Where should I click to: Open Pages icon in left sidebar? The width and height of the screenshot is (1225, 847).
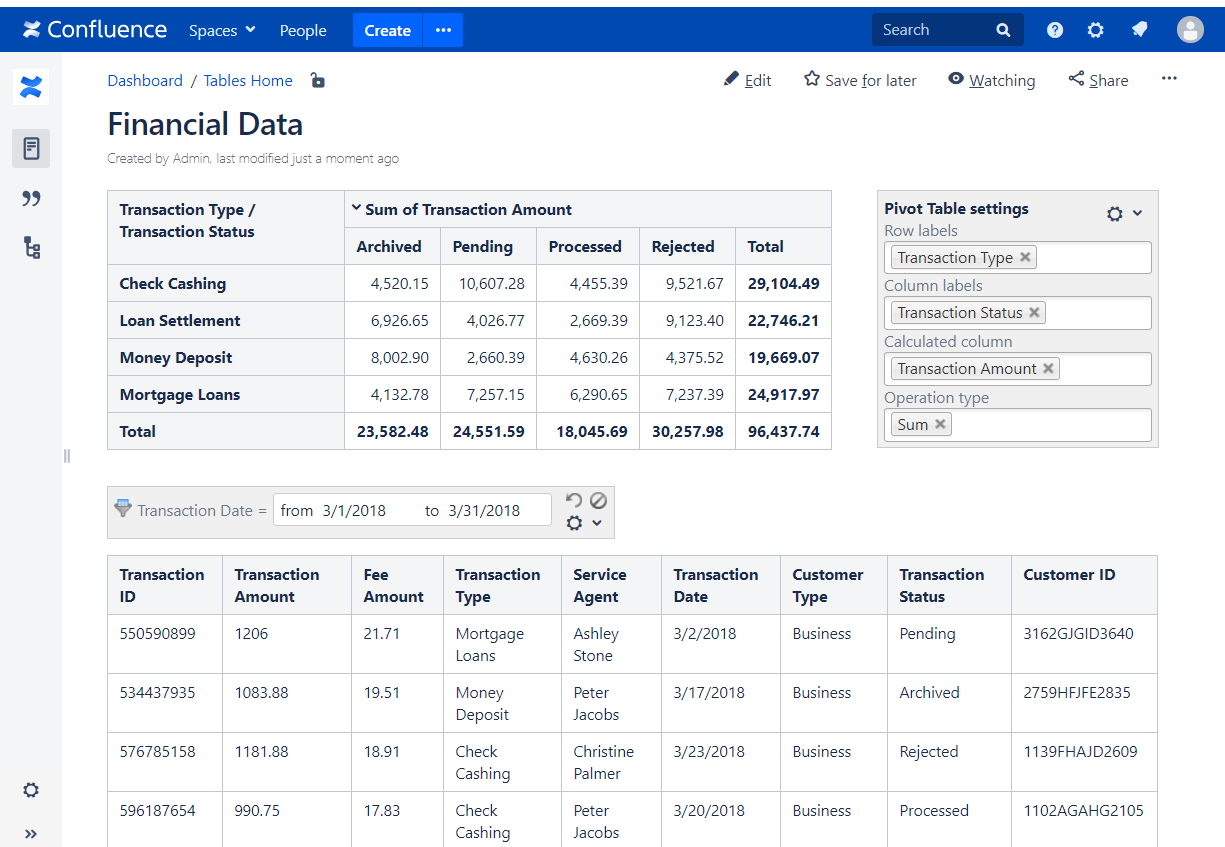coord(31,149)
